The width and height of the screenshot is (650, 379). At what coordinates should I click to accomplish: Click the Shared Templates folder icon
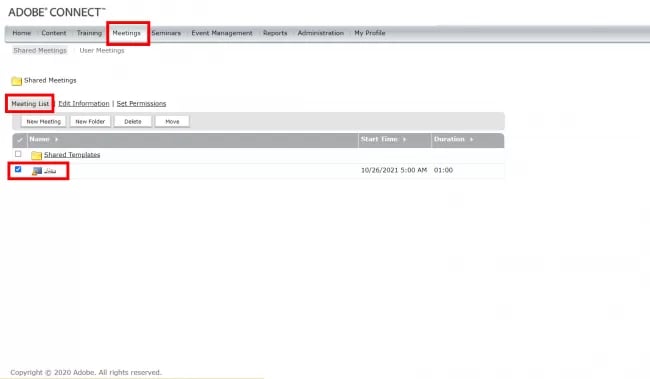(36, 155)
